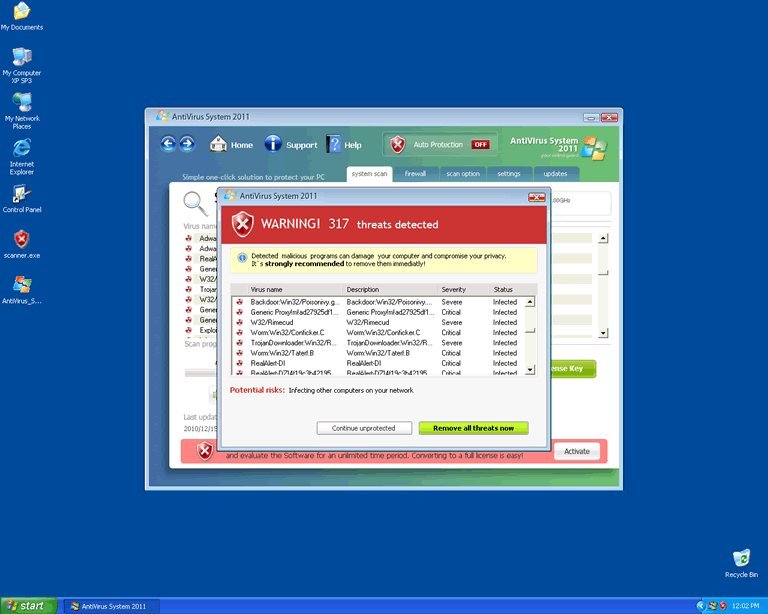Click the Activate button
The height and width of the screenshot is (614, 768).
[577, 451]
